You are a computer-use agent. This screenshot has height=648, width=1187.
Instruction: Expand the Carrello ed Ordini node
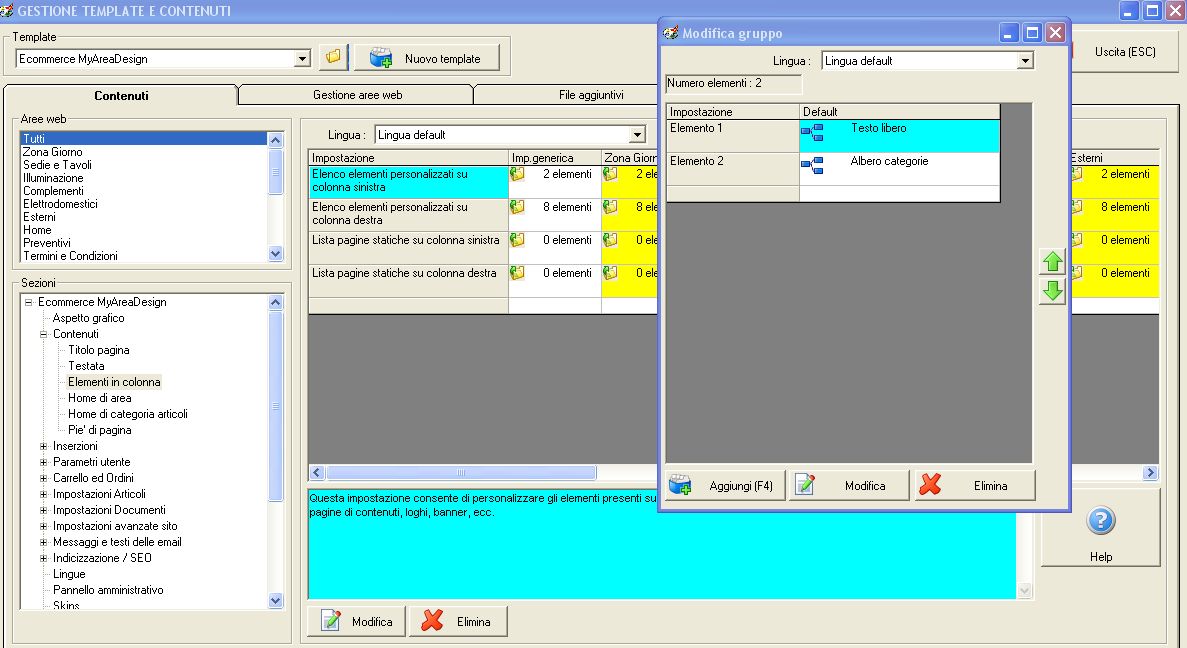[43, 478]
